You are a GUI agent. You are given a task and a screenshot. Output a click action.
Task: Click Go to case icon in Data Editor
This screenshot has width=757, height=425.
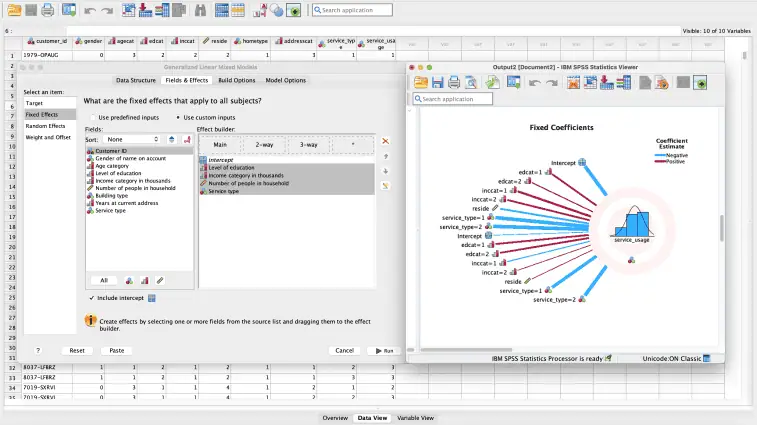tap(128, 10)
